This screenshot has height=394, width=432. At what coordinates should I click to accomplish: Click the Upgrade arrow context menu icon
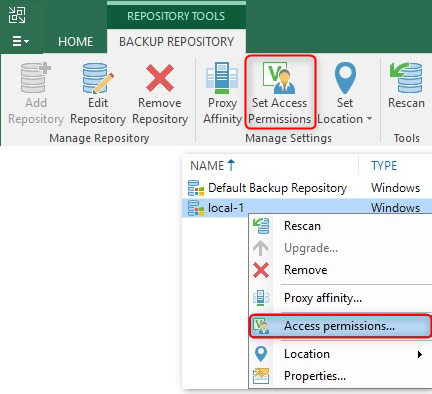pyautogui.click(x=261, y=248)
